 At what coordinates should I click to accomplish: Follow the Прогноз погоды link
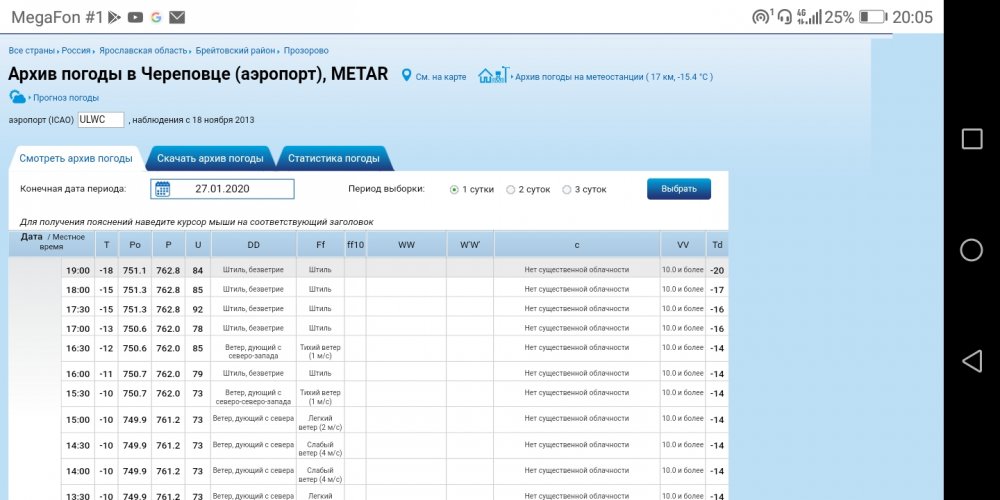click(66, 98)
